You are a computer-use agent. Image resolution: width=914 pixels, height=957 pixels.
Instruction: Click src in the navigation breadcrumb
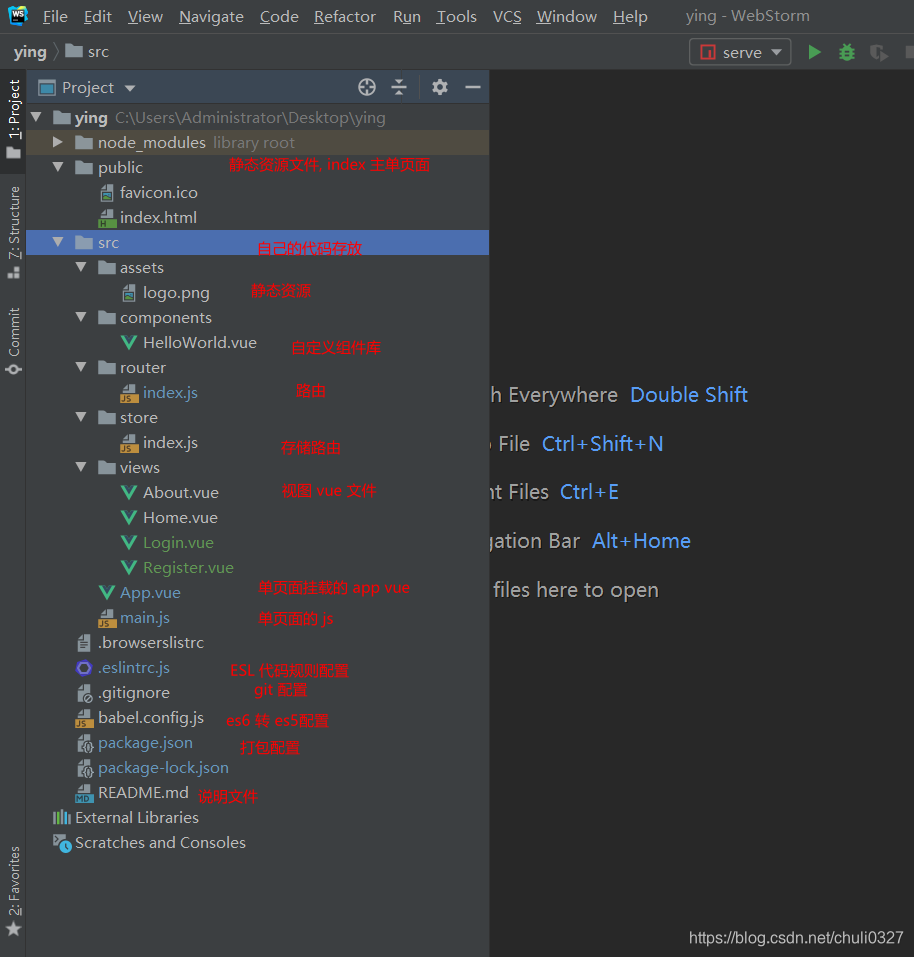pyautogui.click(x=87, y=52)
